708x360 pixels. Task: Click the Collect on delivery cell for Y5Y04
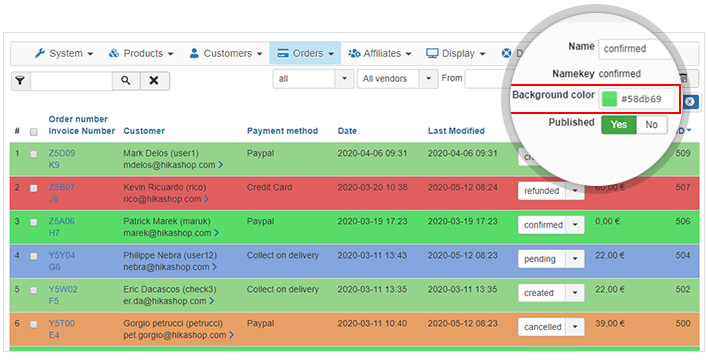click(283, 256)
